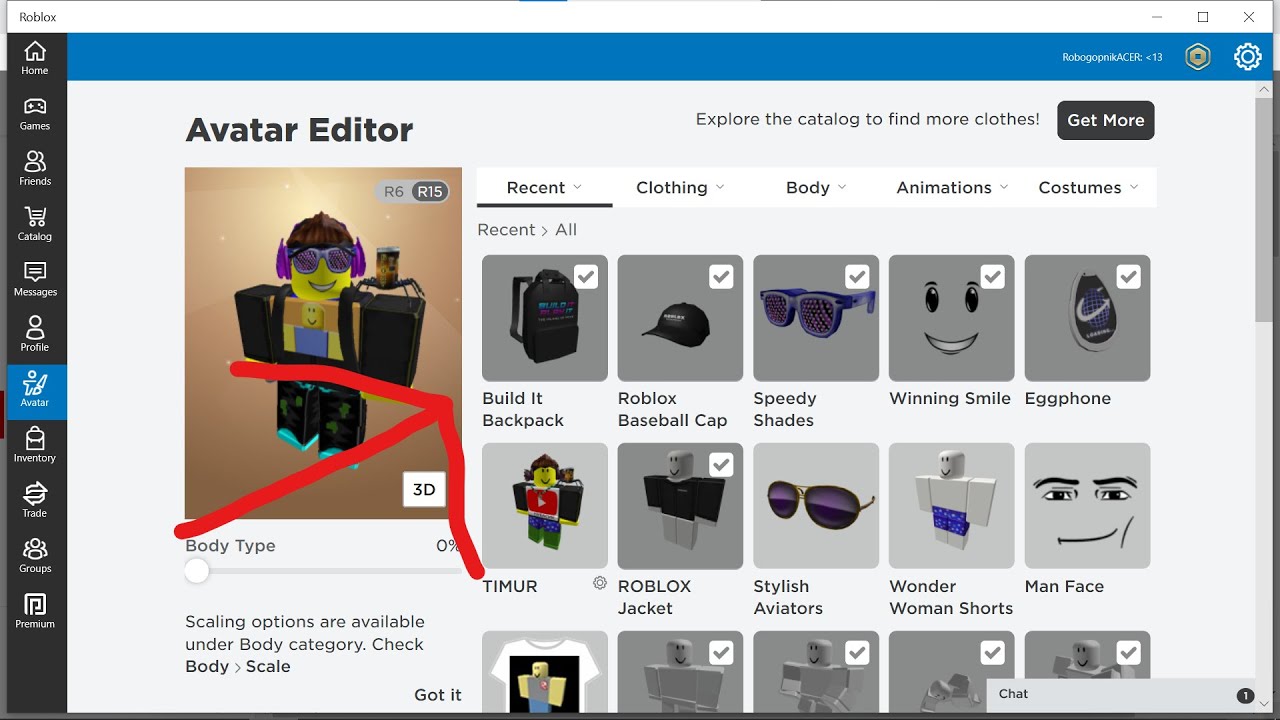
Task: Choose the TIMUR costume thumbnail
Action: click(545, 506)
